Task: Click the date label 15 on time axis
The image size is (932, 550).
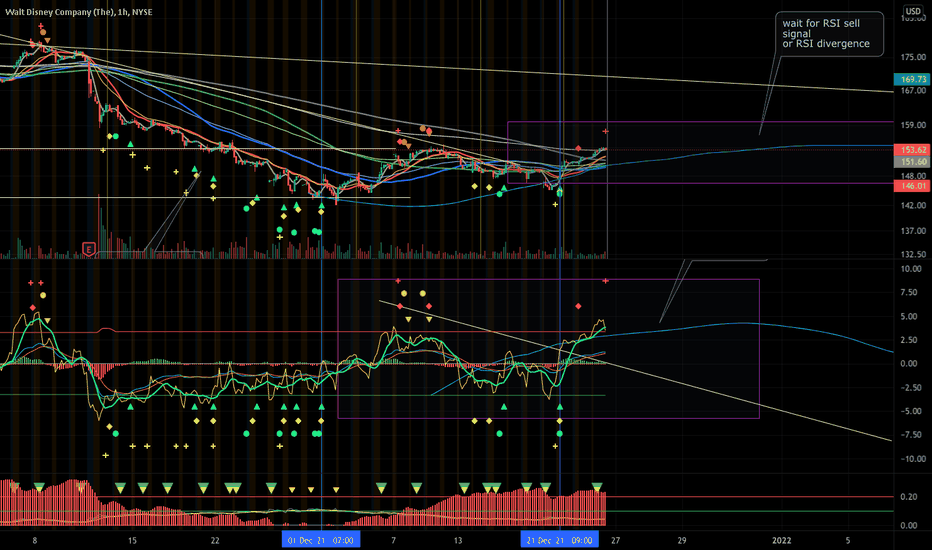Action: pos(132,540)
